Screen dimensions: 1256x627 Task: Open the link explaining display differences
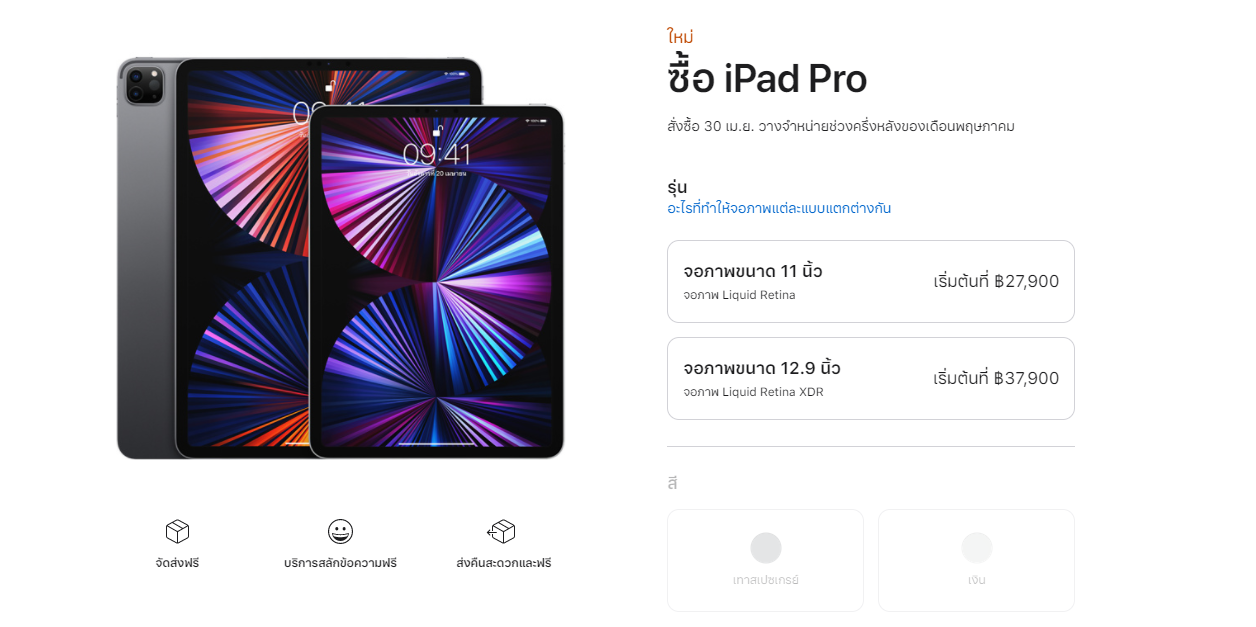pyautogui.click(x=779, y=208)
